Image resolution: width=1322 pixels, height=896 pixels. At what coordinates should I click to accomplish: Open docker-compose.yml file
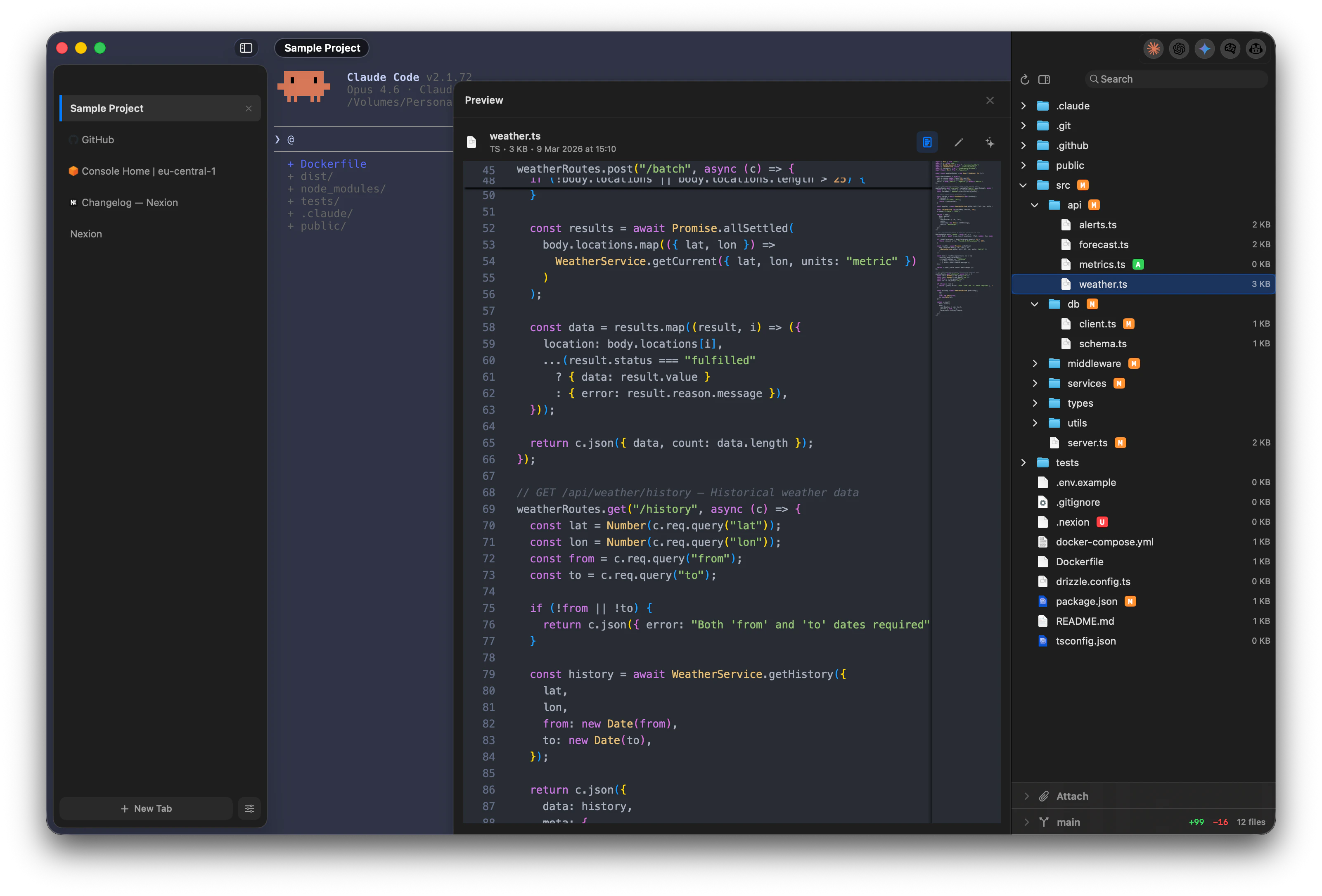[x=1143, y=542]
